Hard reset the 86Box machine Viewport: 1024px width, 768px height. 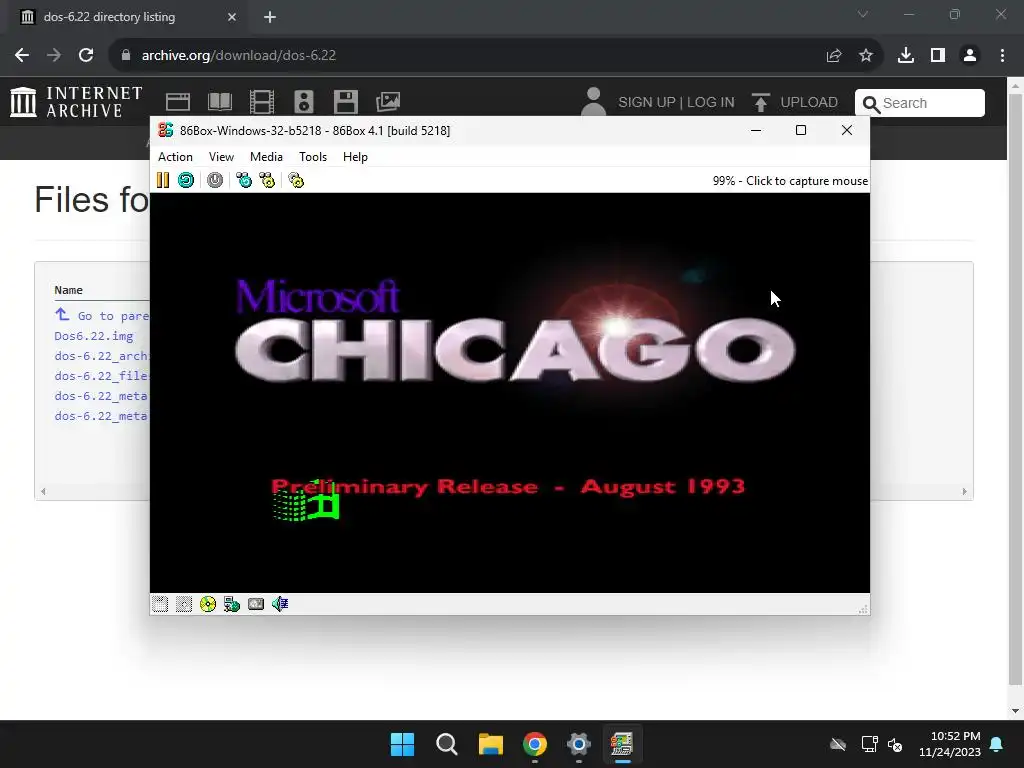[x=186, y=180]
